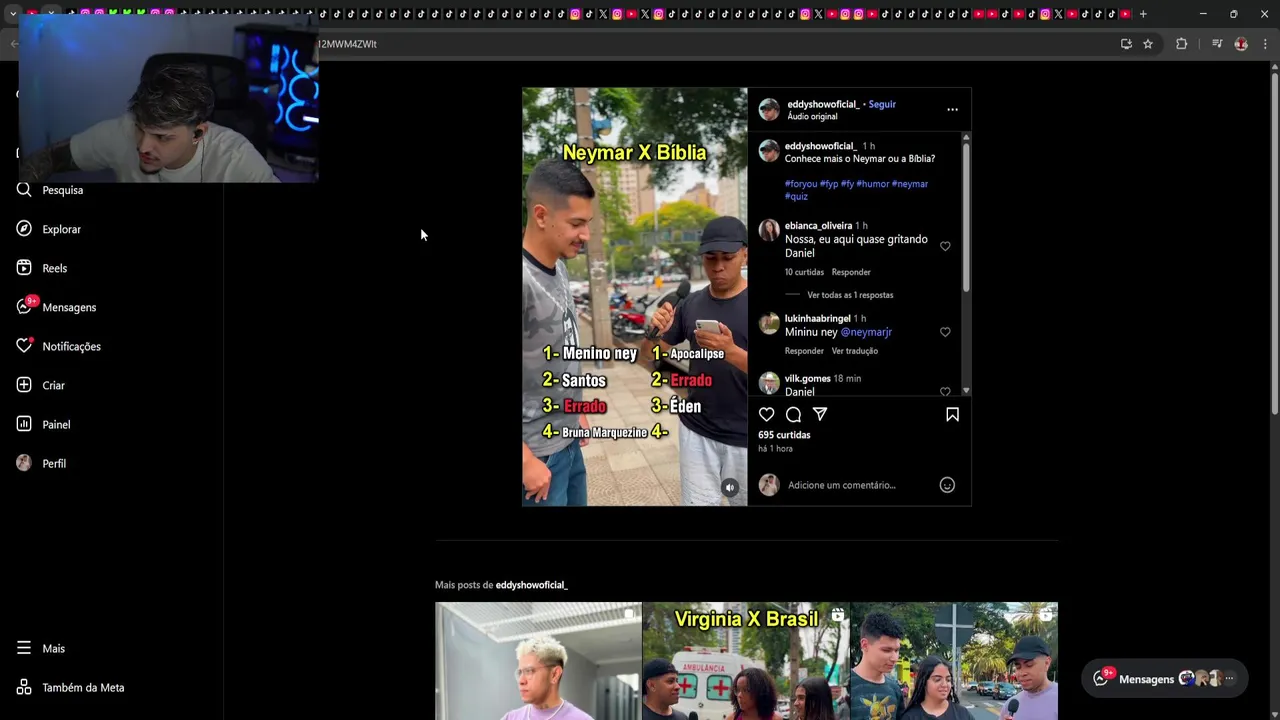Image resolution: width=1280 pixels, height=720 pixels.
Task: Open the rightmost street interview thumbnail
Action: point(954,661)
